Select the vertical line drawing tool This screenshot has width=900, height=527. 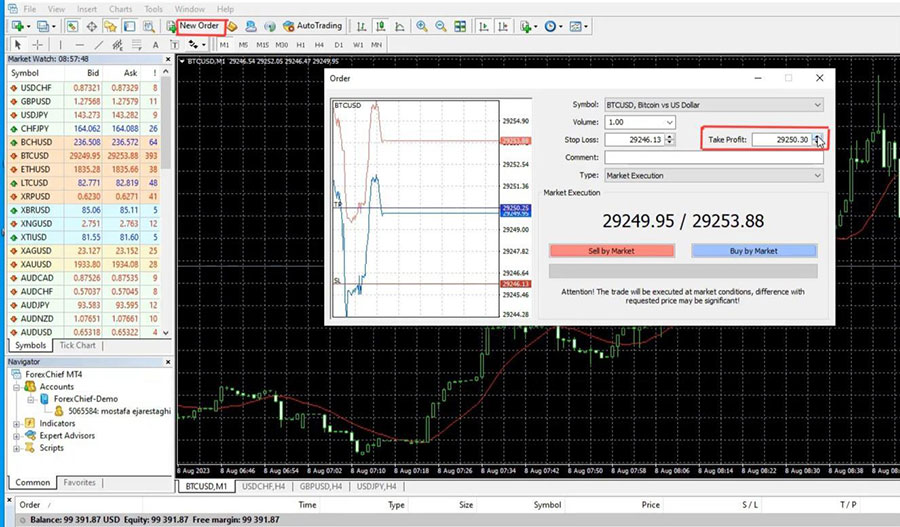(x=60, y=45)
